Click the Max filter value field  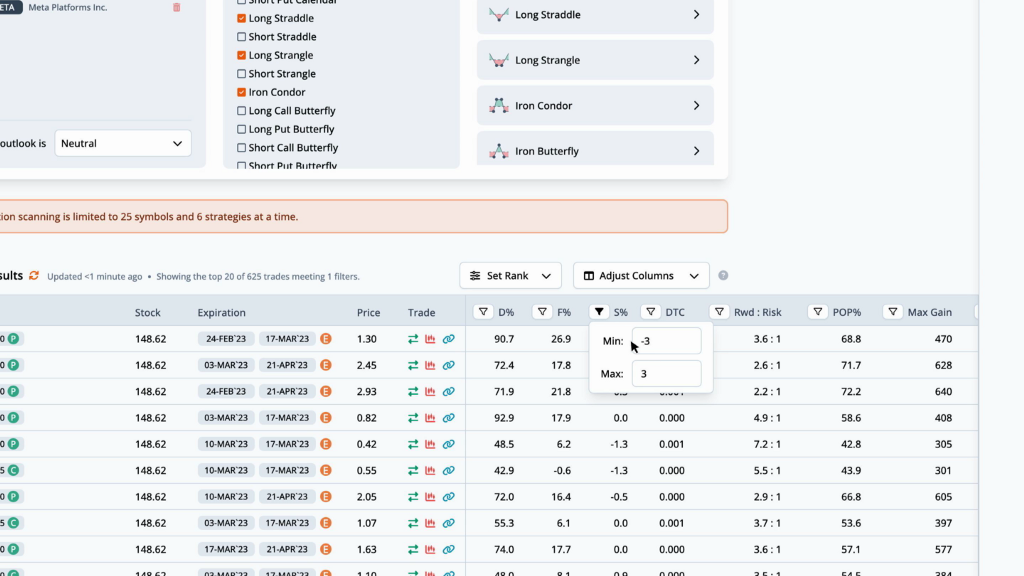(667, 374)
